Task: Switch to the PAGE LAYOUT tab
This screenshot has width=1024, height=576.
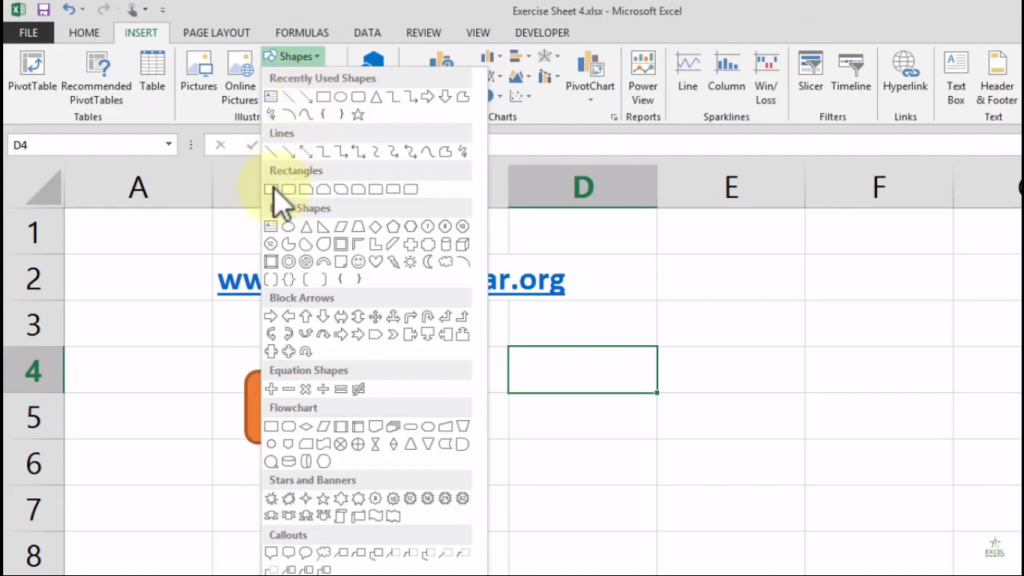Action: [x=216, y=33]
